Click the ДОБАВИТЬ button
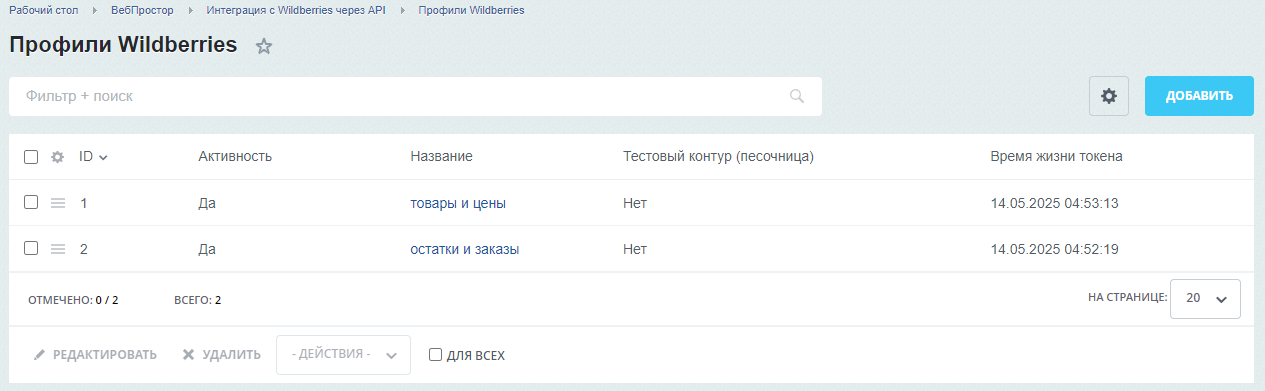 1199,96
